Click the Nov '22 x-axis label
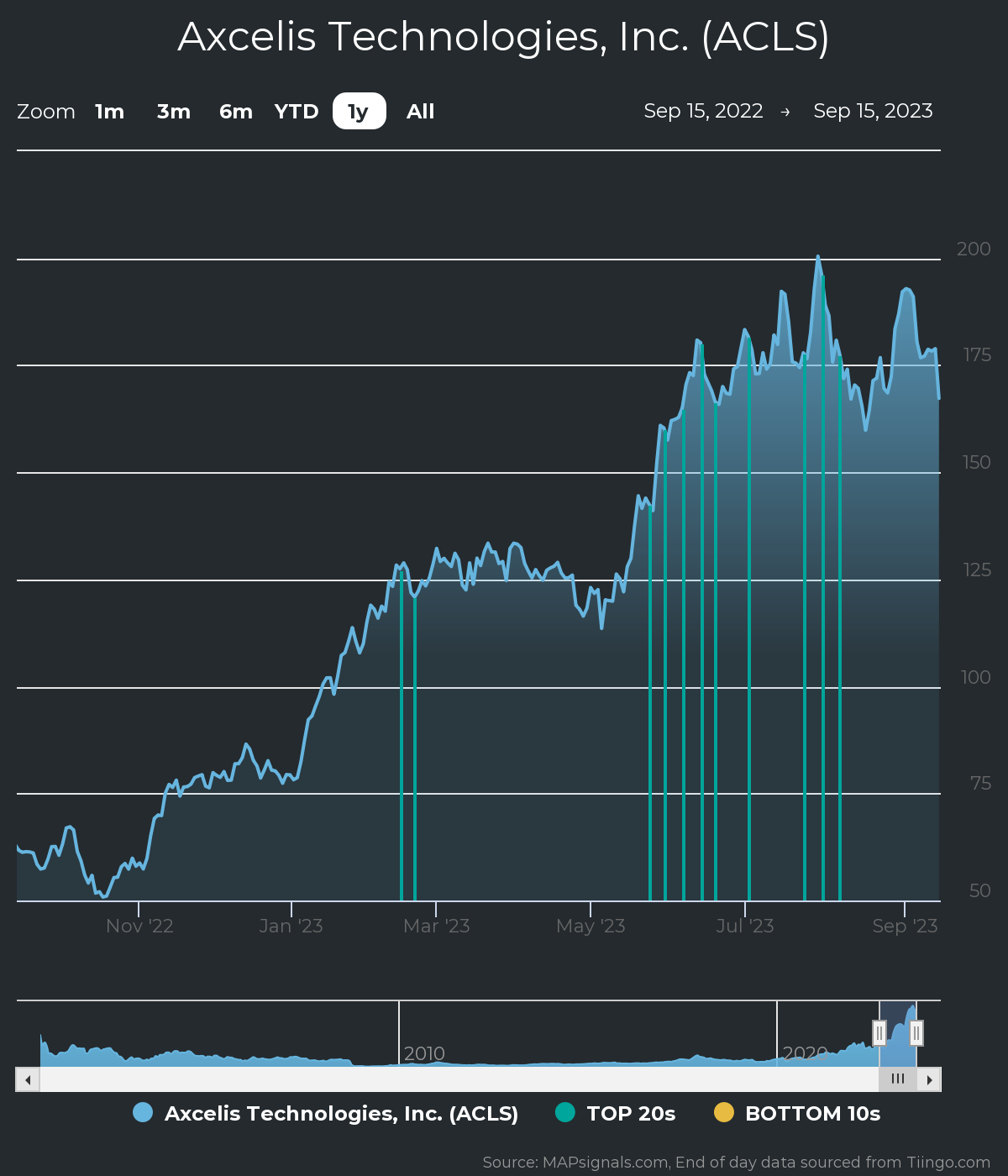Screen dimensions: 1008x1176 pos(139,926)
